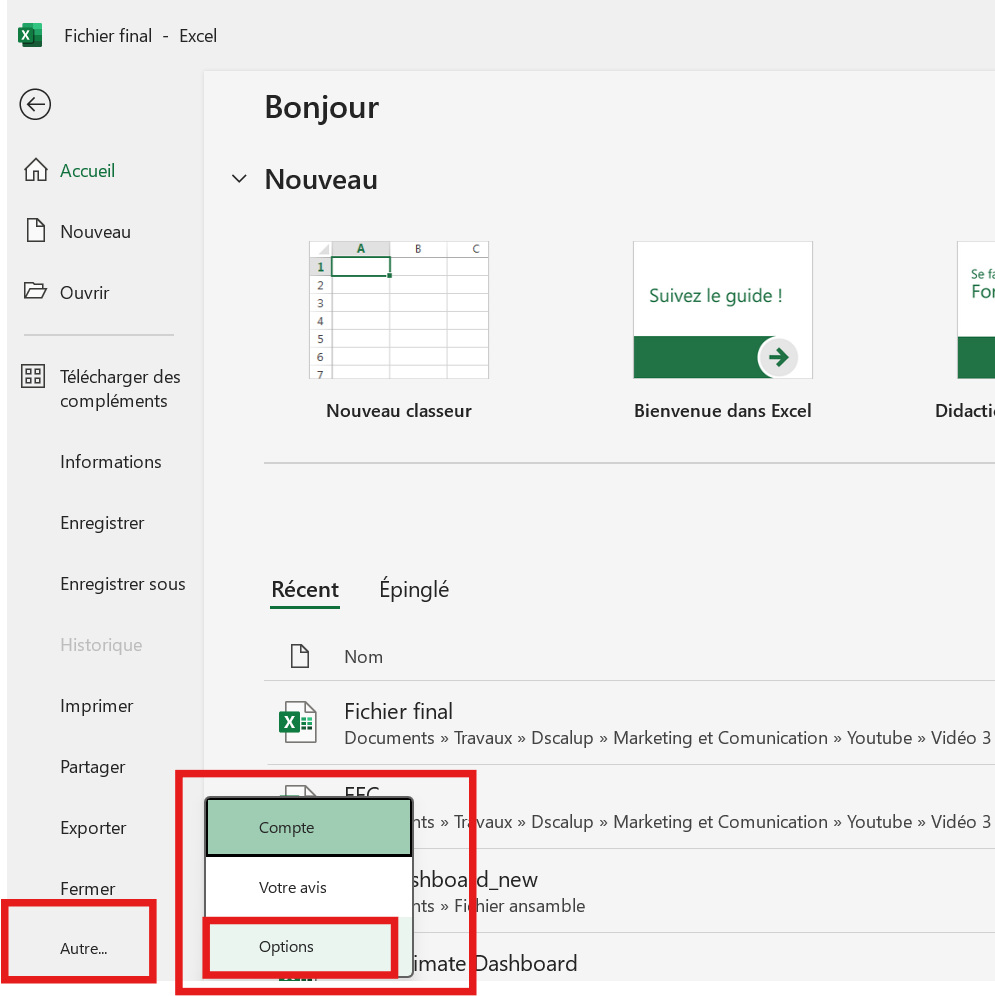Viewport: 995px width, 996px height.
Task: Open the Informations page
Action: [x=111, y=462]
